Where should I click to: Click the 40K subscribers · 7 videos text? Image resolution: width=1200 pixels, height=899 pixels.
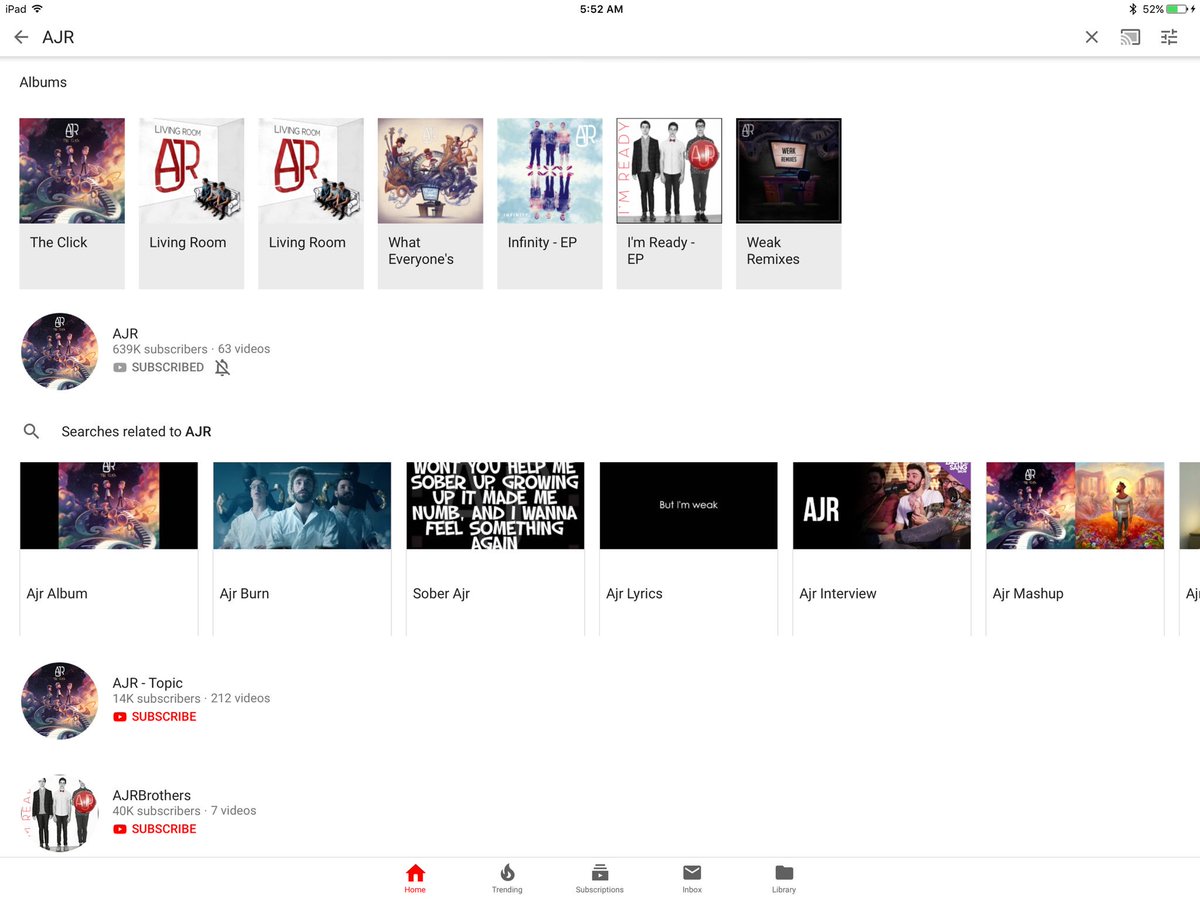pos(184,811)
